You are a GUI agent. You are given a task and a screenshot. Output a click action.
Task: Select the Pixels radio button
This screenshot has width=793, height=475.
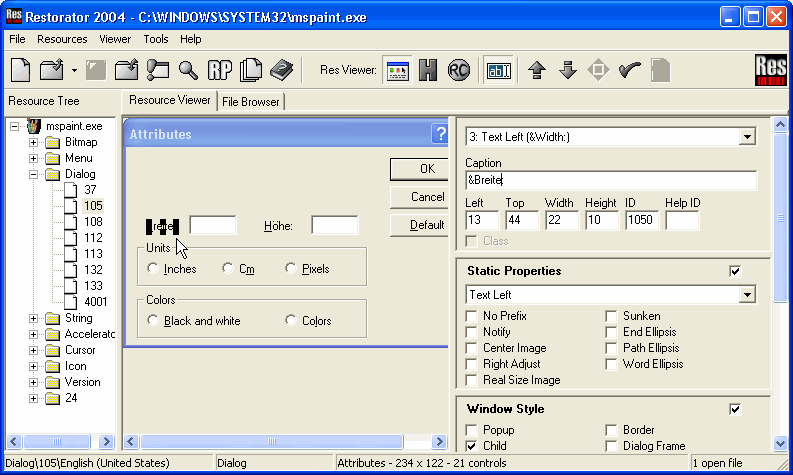coord(290,268)
